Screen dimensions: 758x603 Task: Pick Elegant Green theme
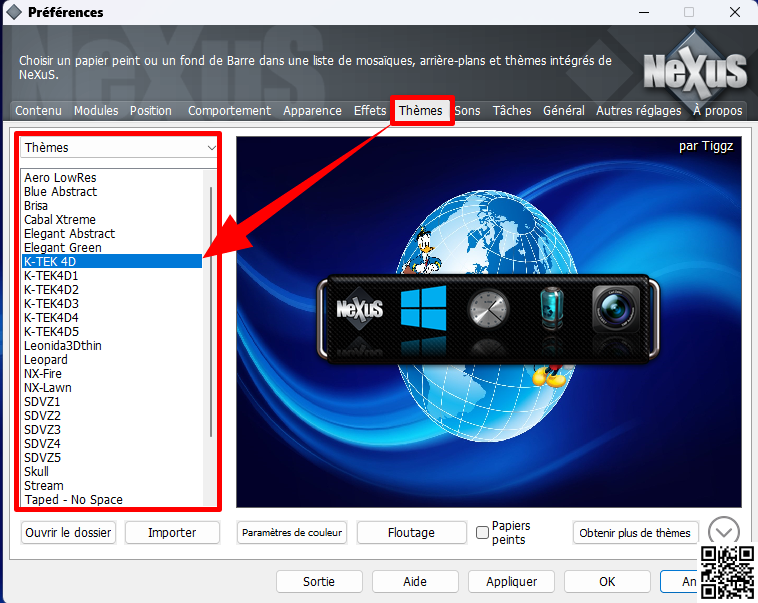click(112, 248)
